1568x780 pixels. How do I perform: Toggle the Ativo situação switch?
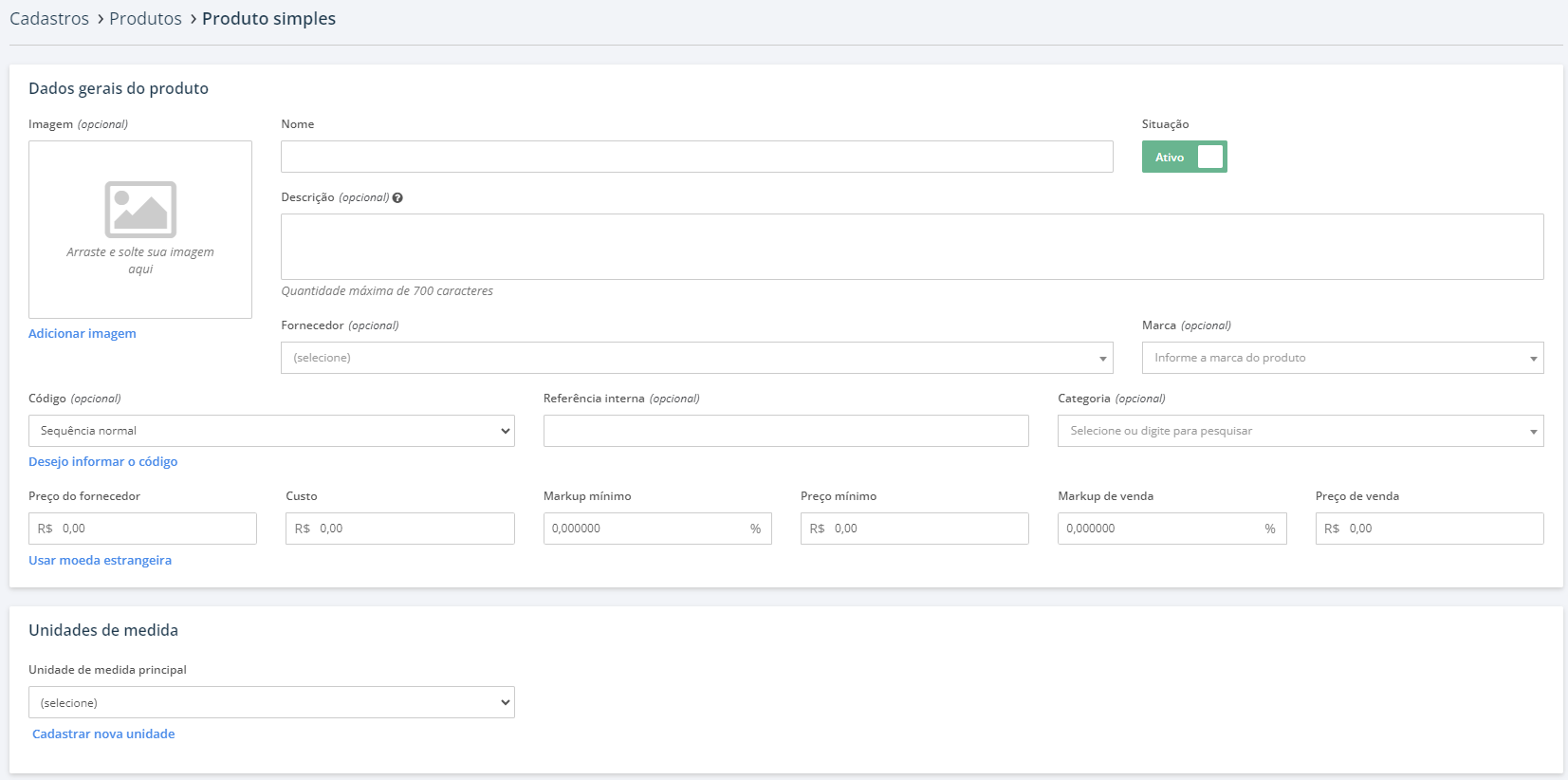[1184, 157]
